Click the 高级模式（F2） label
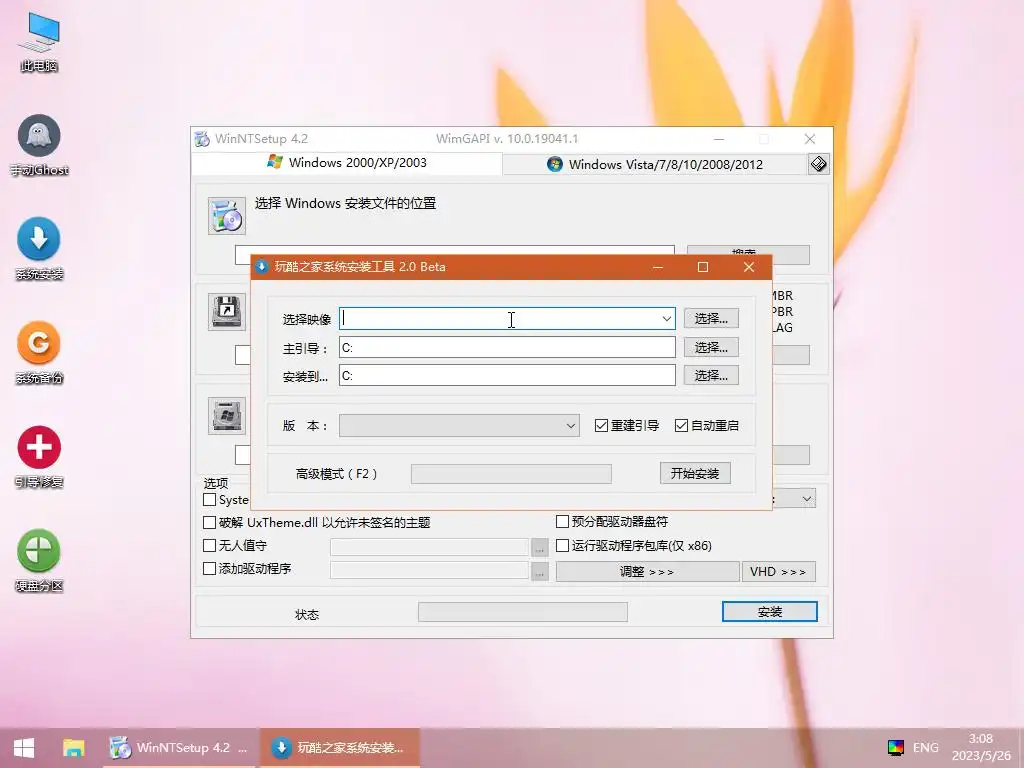The width and height of the screenshot is (1024, 768). (x=336, y=473)
